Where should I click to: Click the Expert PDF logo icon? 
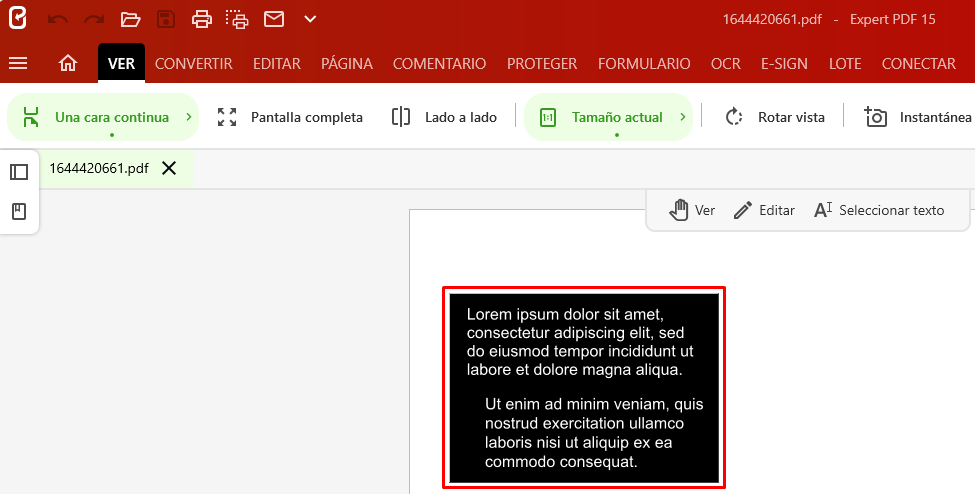[x=18, y=18]
